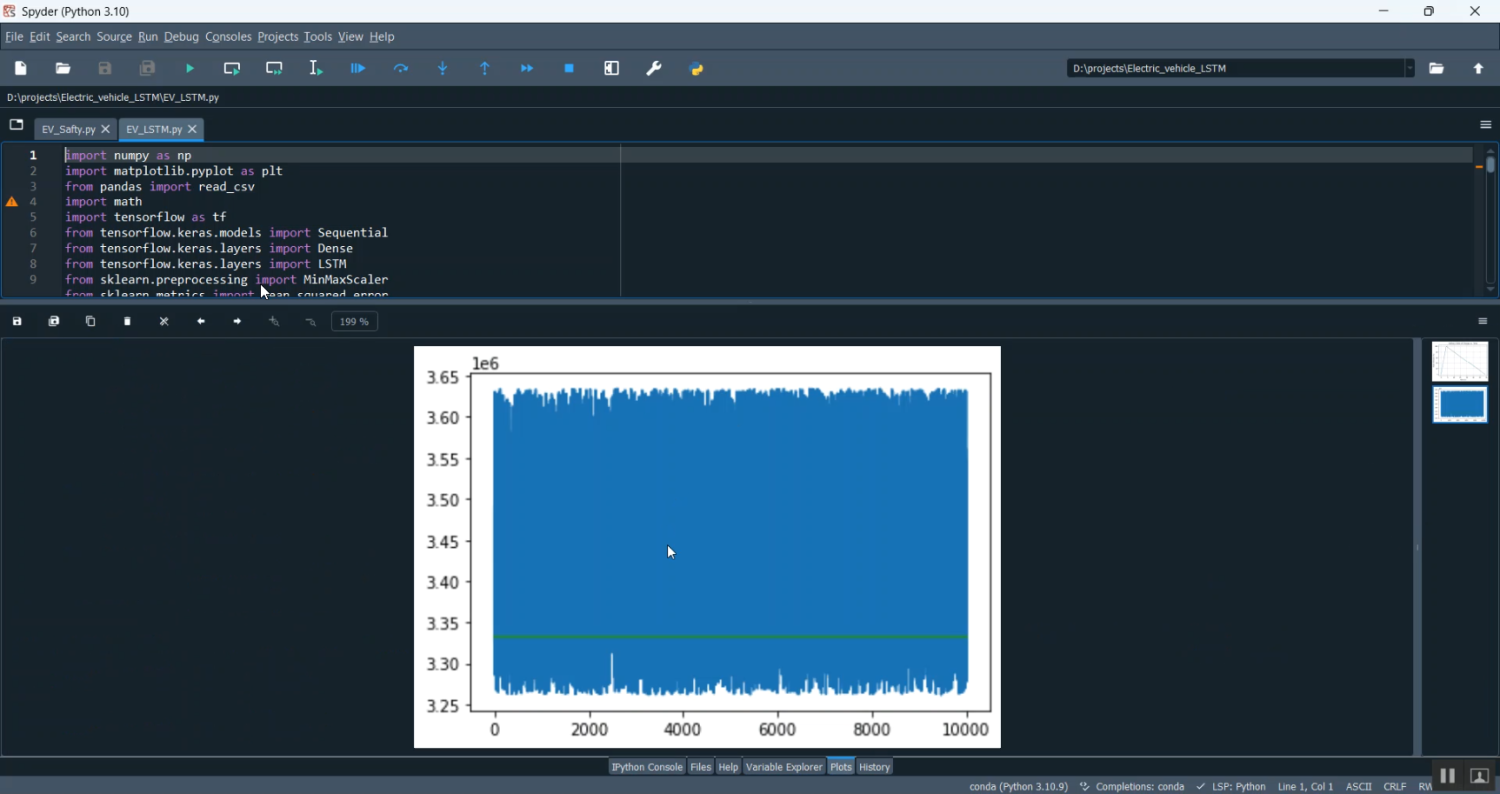This screenshot has width=1500, height=794.
Task: Switch to the EV_Safty.py editor tab
Action: point(68,130)
